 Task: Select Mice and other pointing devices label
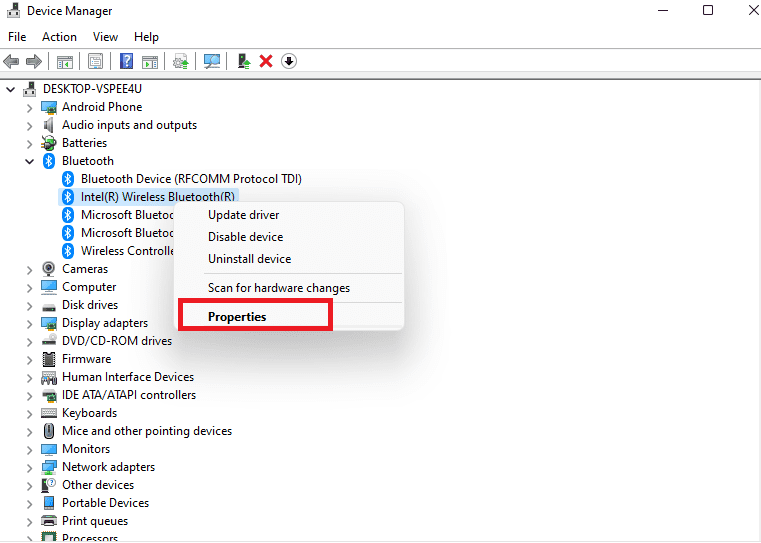point(147,431)
